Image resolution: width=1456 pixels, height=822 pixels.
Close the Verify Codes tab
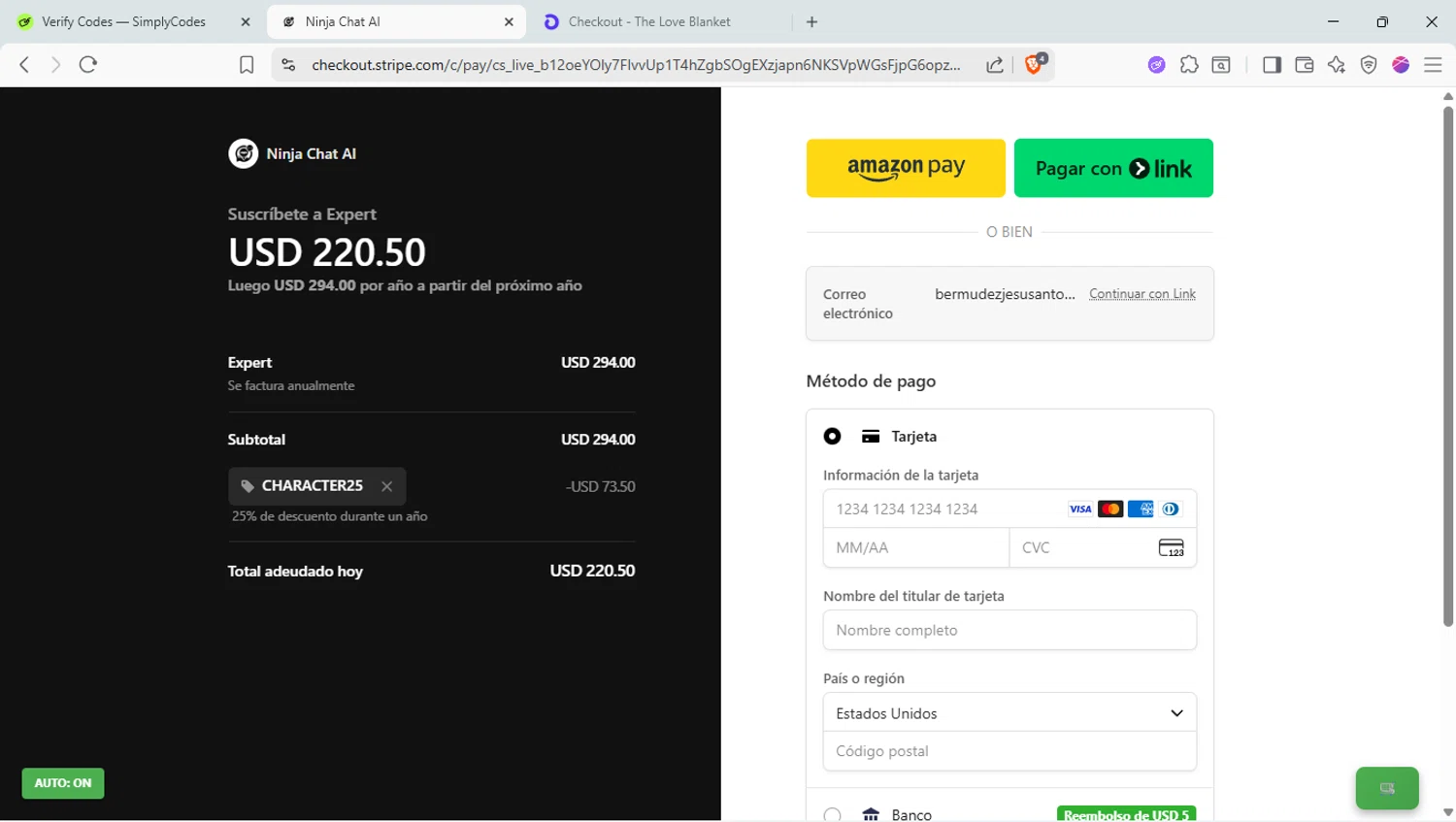[246, 21]
